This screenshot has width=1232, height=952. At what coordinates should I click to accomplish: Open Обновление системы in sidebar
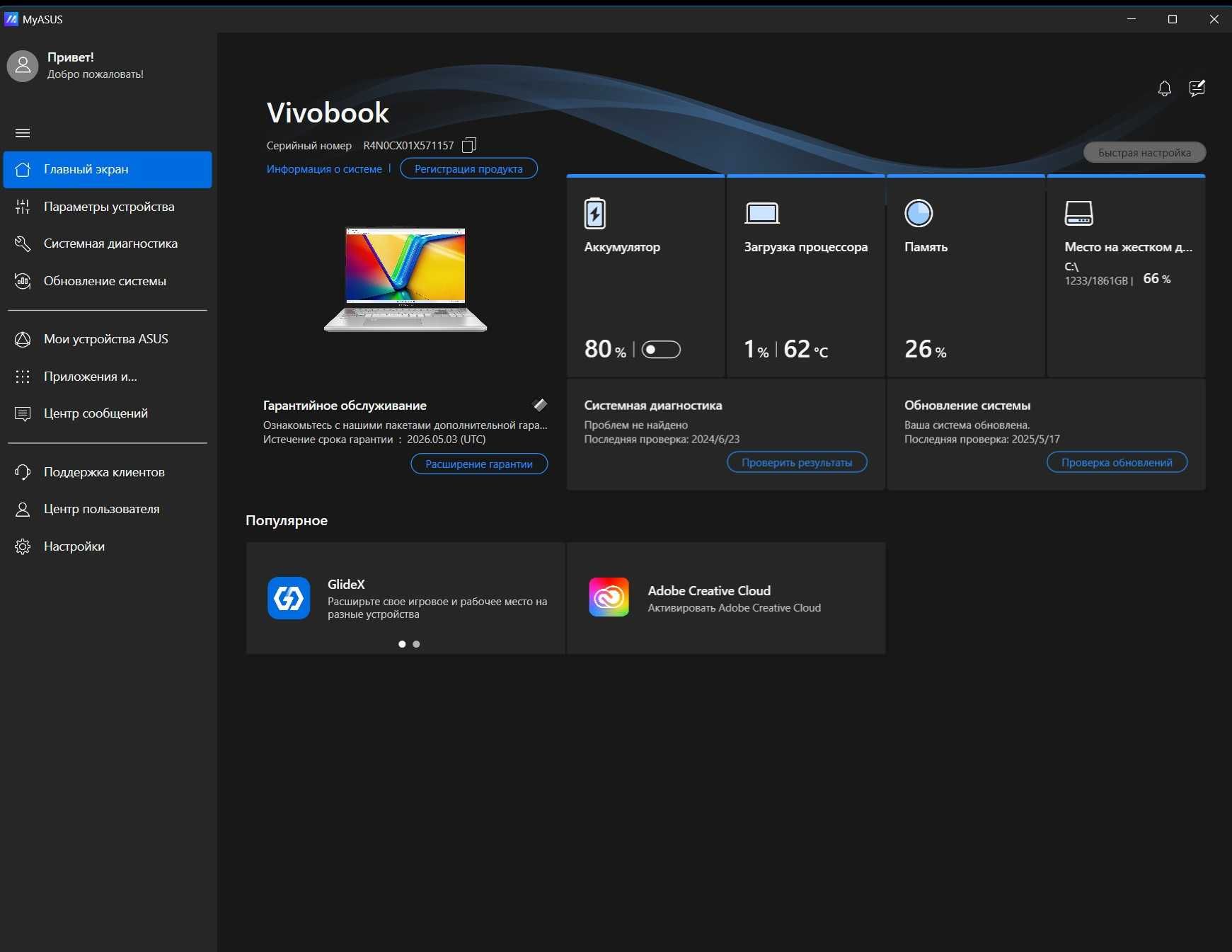(108, 281)
